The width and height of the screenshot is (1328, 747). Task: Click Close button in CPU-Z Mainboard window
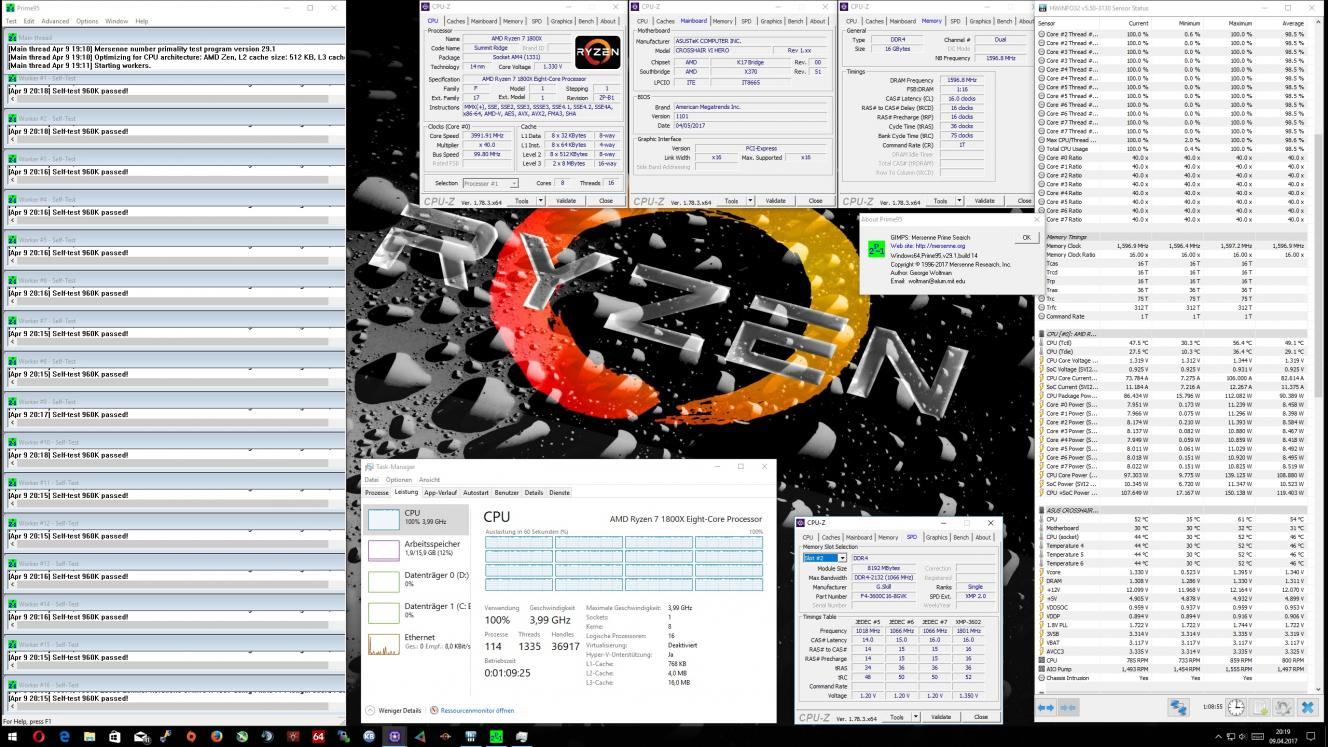click(x=816, y=200)
